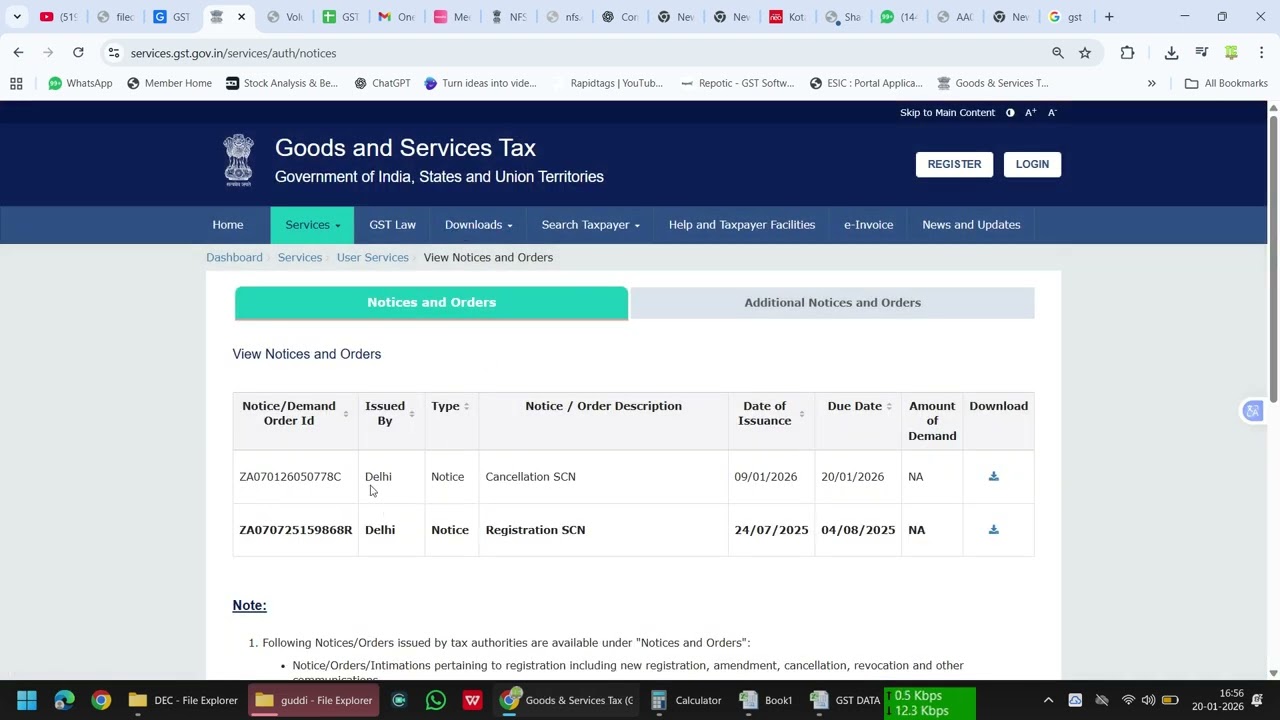Open the Windows Start menu
1280x720 pixels.
(27, 700)
